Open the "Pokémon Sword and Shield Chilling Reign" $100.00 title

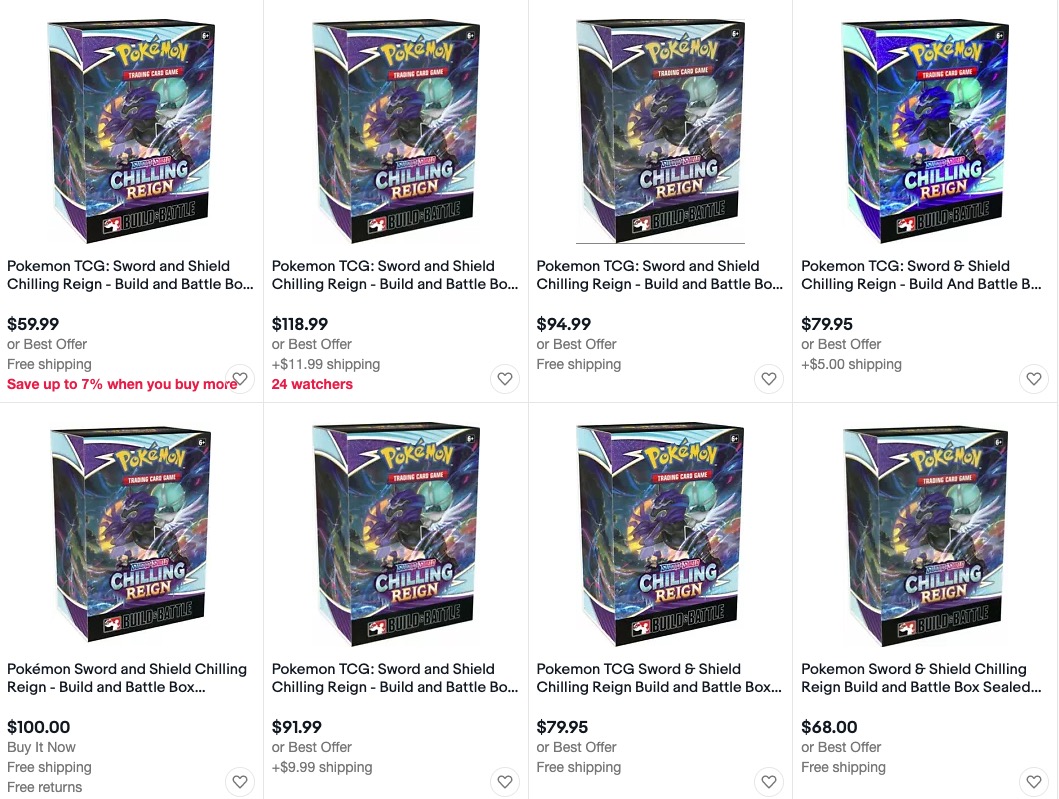(x=127, y=678)
